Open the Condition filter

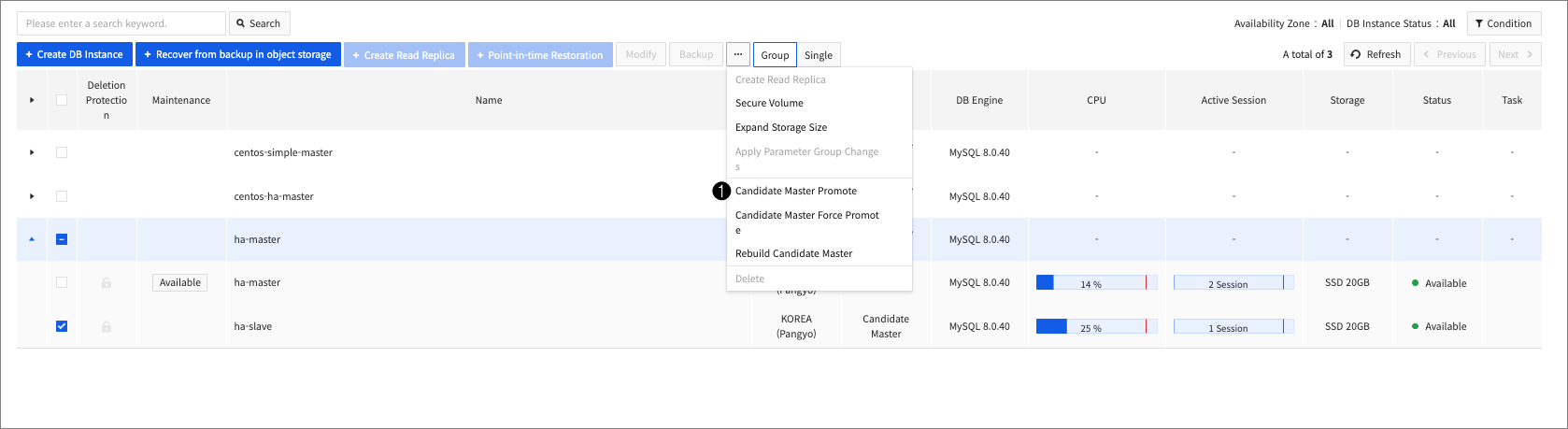pyautogui.click(x=1504, y=23)
